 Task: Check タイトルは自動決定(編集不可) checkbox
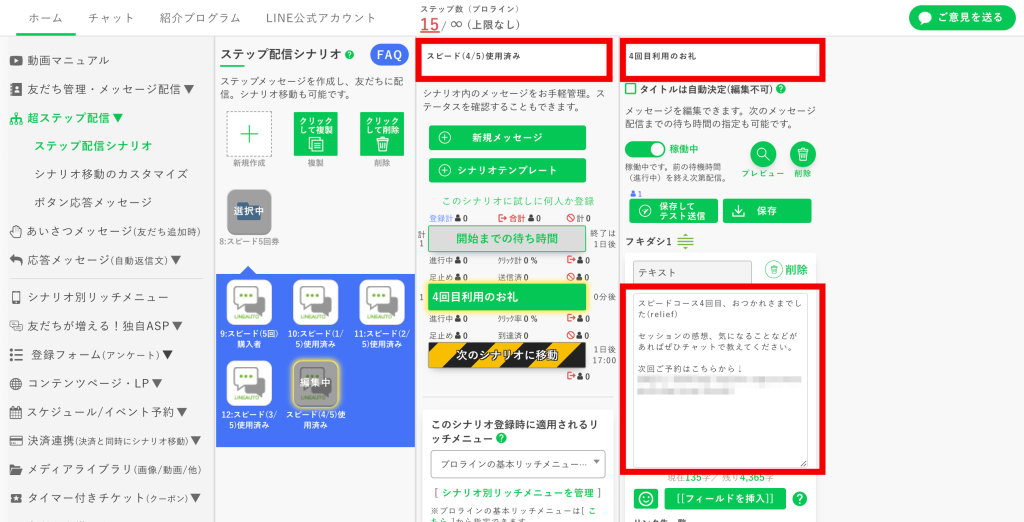coord(631,89)
